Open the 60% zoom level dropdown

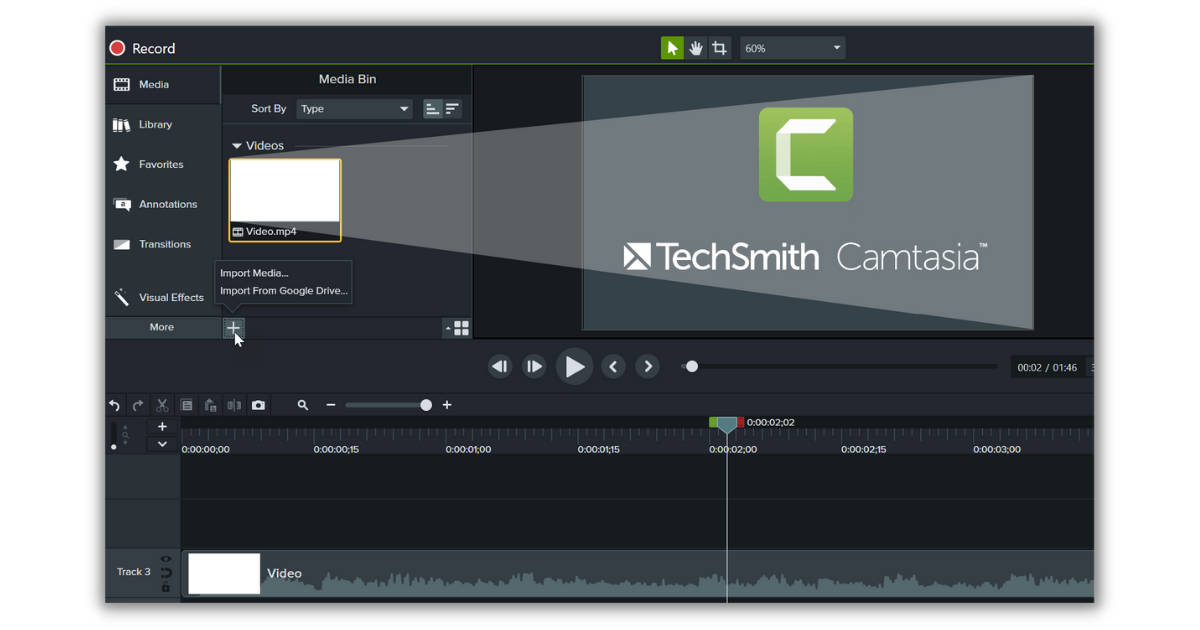click(x=792, y=47)
